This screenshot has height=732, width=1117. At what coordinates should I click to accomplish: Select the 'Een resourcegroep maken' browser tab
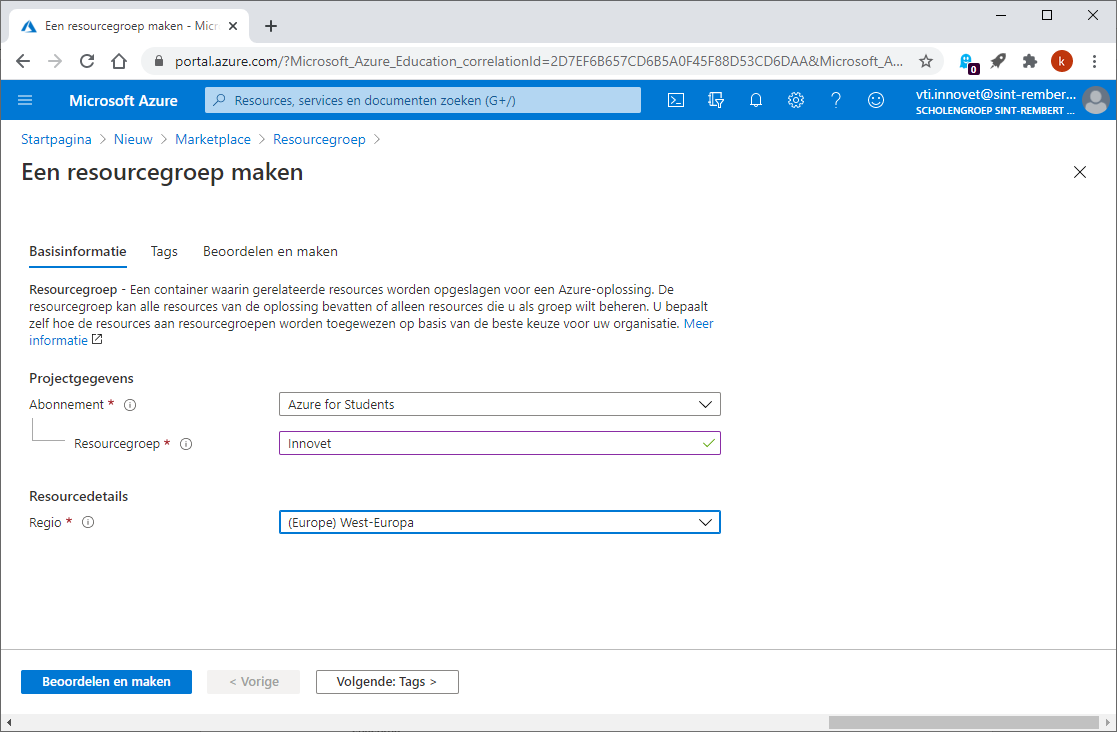129,26
